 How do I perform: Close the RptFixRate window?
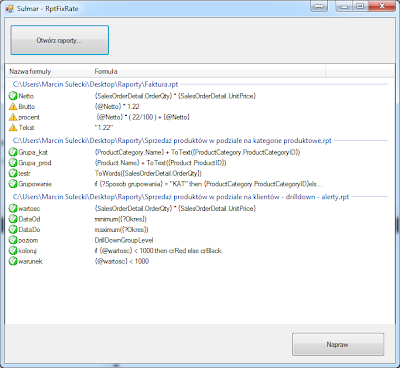coord(382,6)
